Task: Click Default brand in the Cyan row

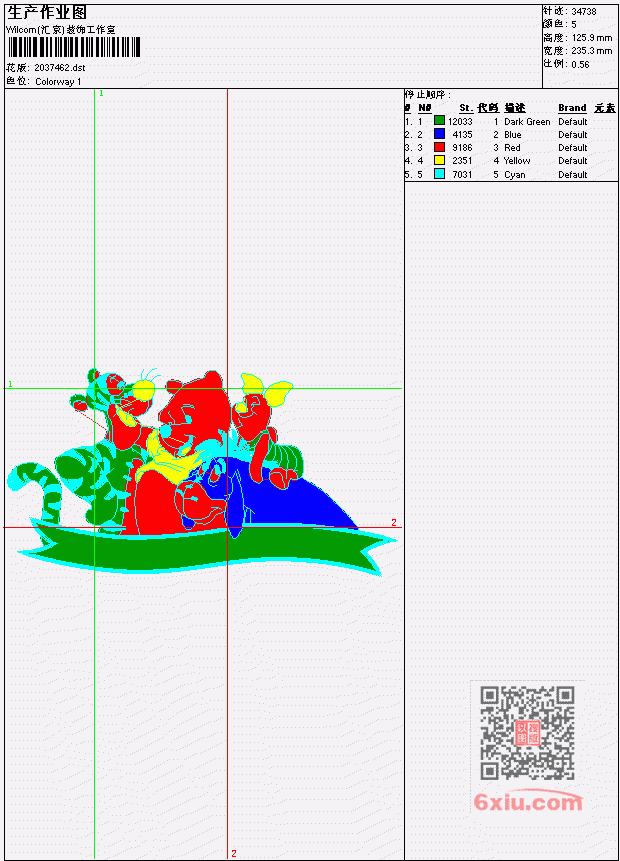Action: (x=573, y=175)
